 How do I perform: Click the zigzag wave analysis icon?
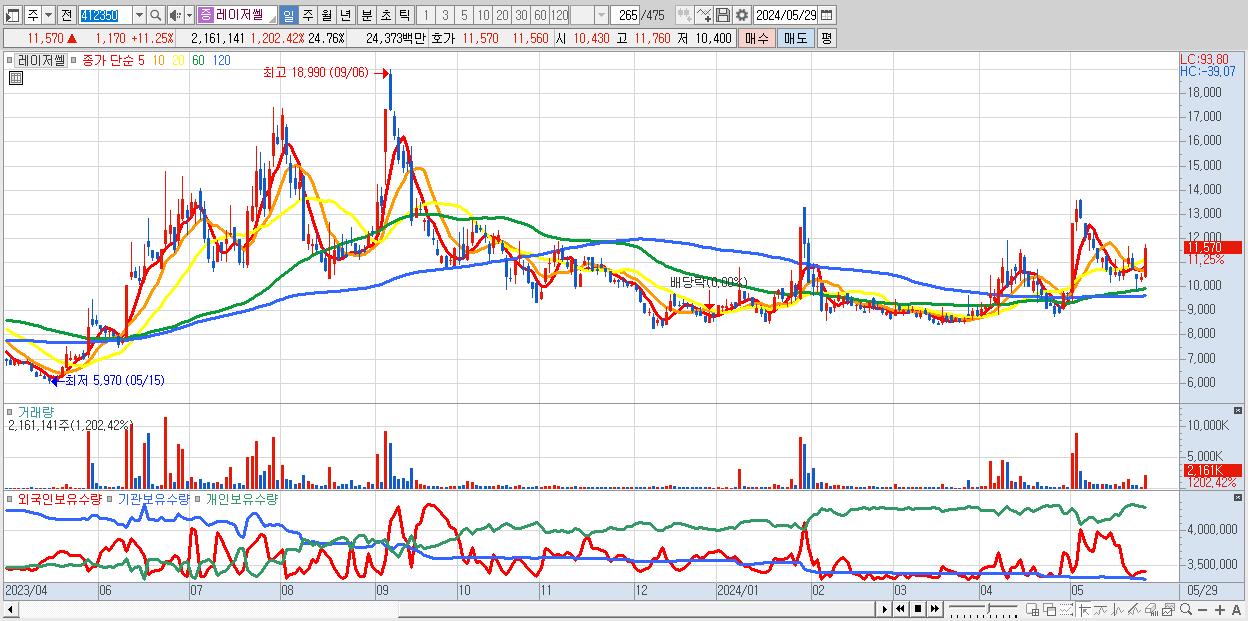click(x=1118, y=609)
